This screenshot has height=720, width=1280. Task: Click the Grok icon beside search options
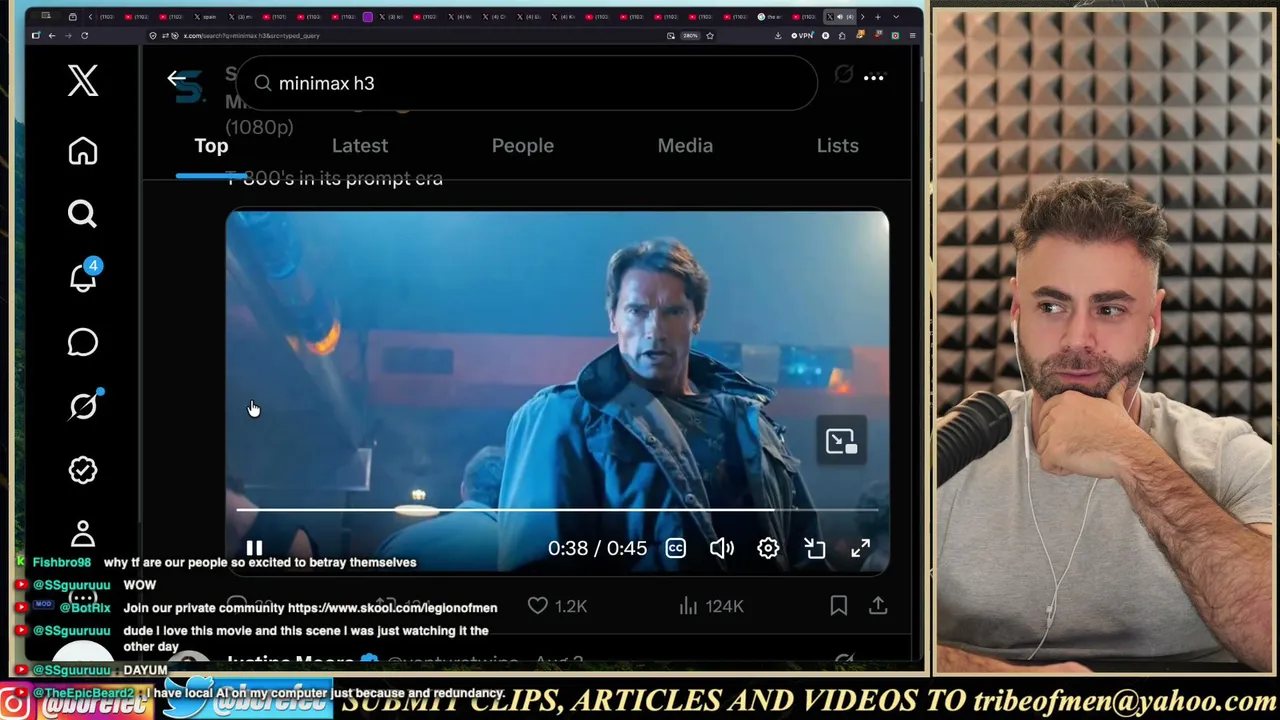843,75
